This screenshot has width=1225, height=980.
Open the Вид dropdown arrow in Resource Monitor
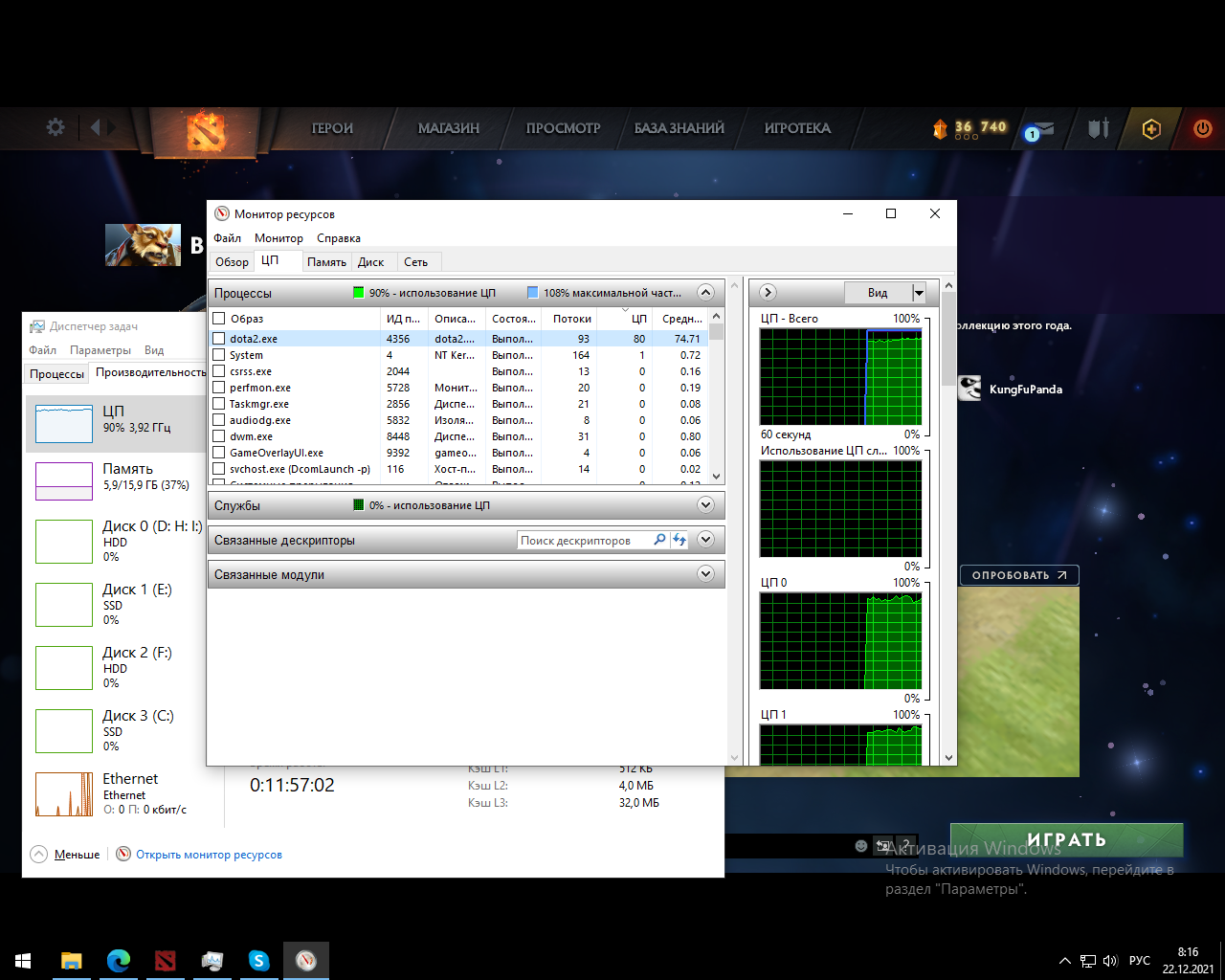click(x=919, y=293)
